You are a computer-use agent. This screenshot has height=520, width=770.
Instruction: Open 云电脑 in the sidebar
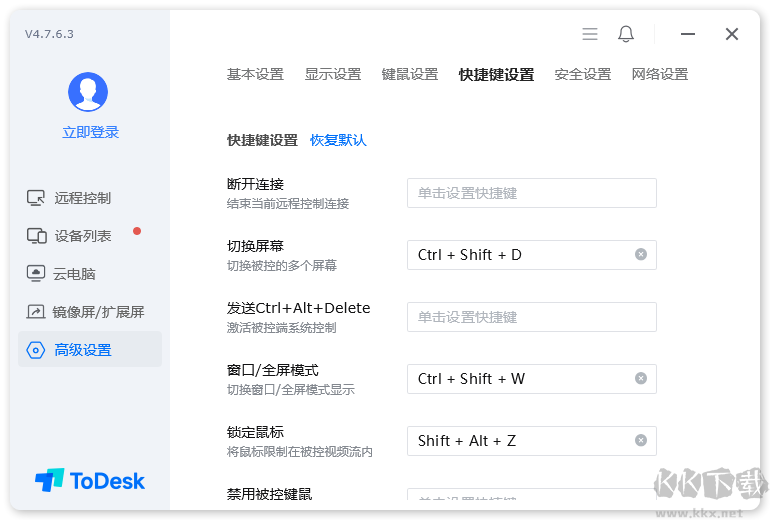[90, 274]
